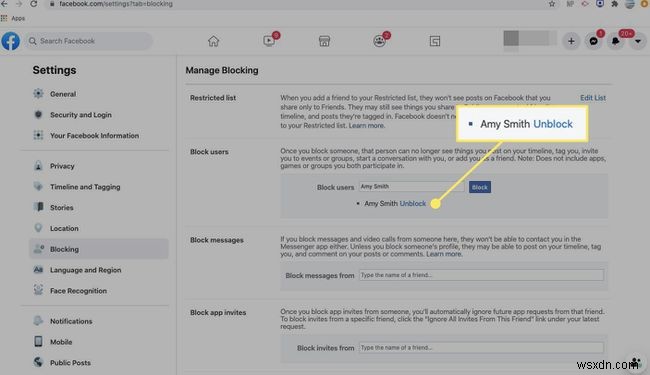Click Unblock next to Amy Smith

[x=412, y=203]
